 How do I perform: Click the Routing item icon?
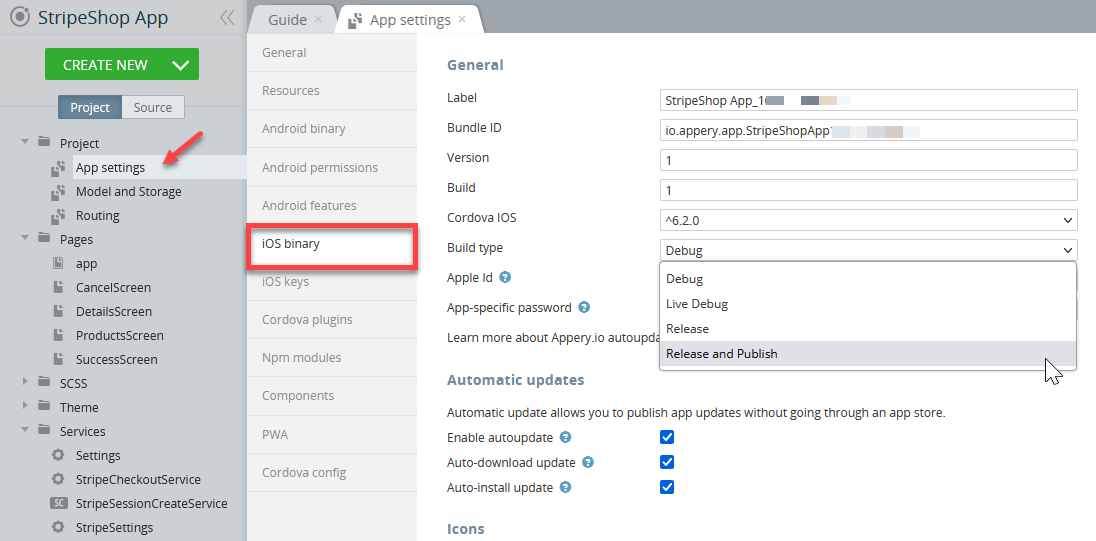pos(59,215)
